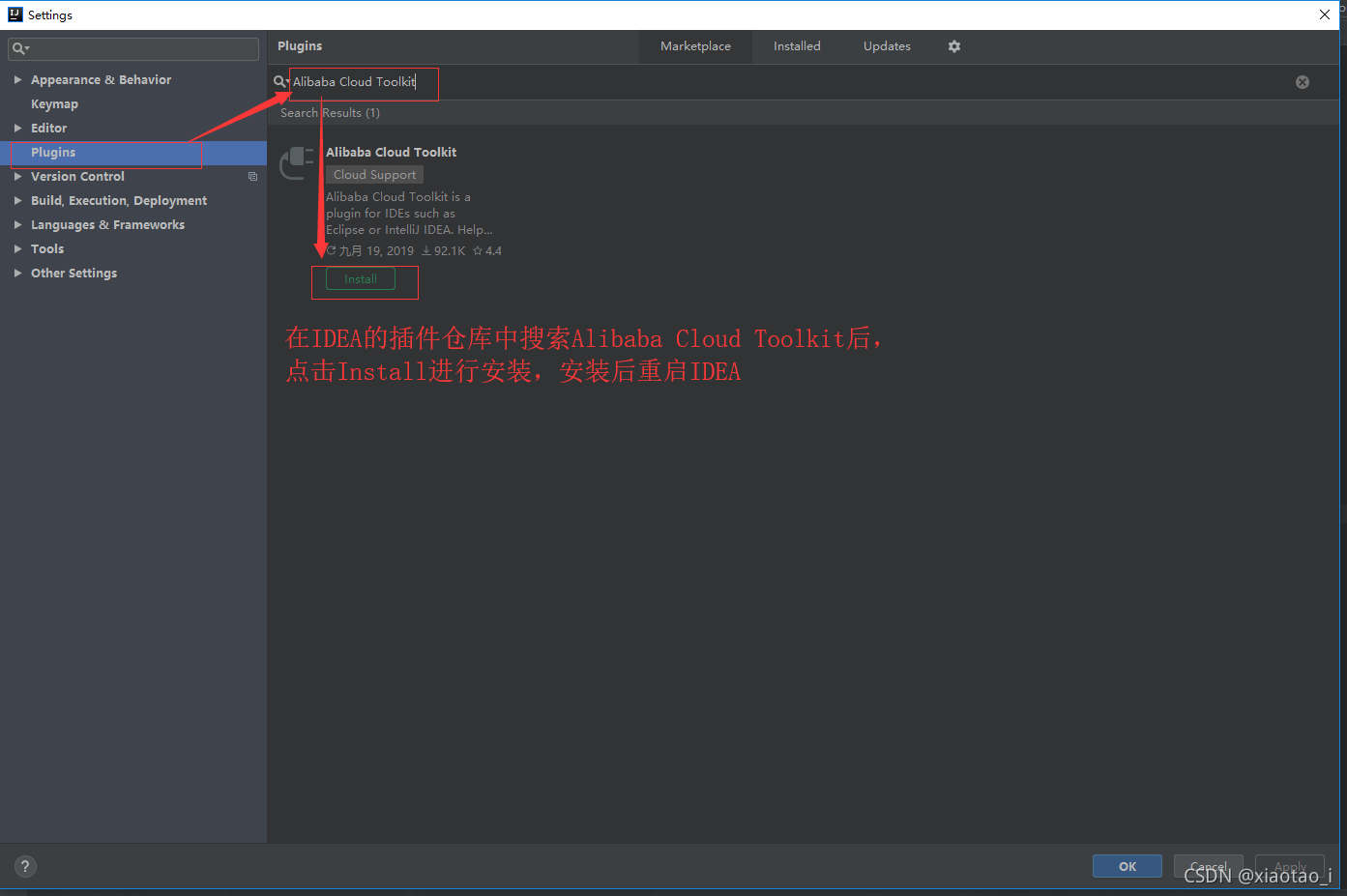Select Appearance & Behavior label
The height and width of the screenshot is (896, 1347).
[x=101, y=80]
